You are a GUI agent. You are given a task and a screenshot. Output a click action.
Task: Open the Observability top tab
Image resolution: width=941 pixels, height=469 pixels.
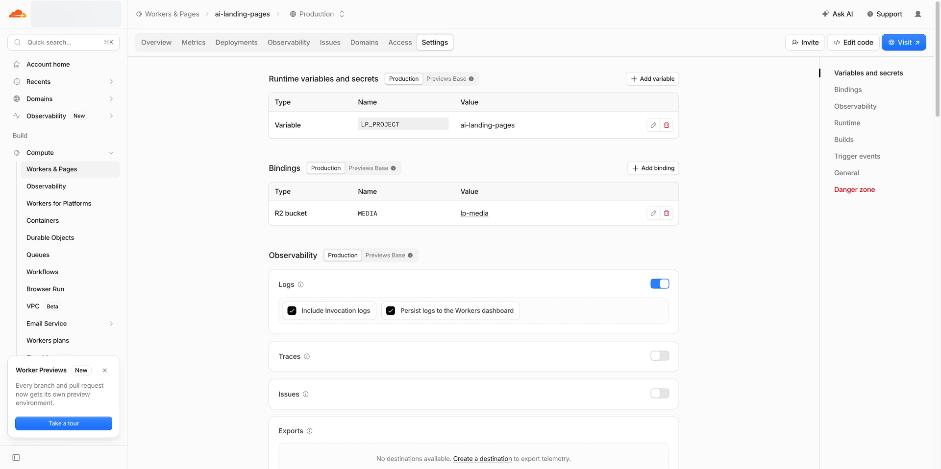289,43
